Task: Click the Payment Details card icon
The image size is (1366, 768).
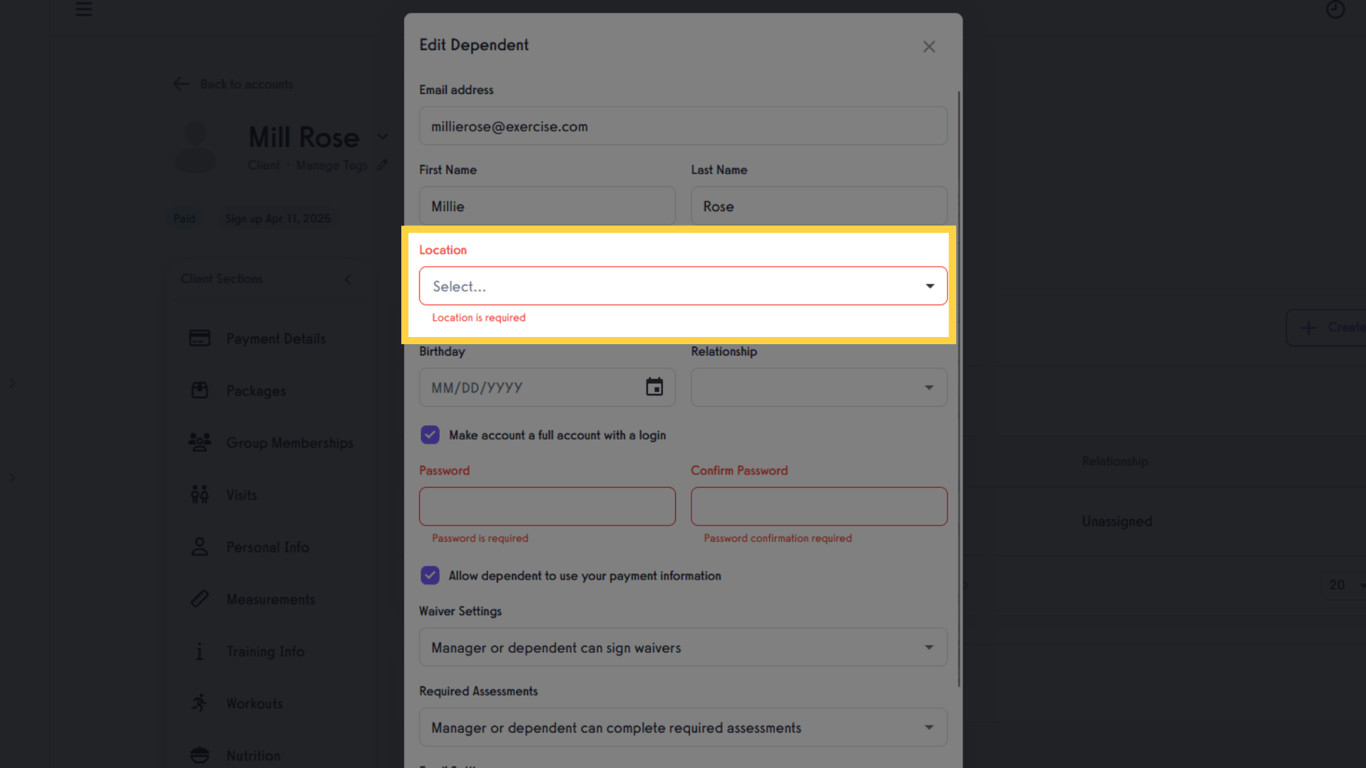Action: tap(200, 339)
